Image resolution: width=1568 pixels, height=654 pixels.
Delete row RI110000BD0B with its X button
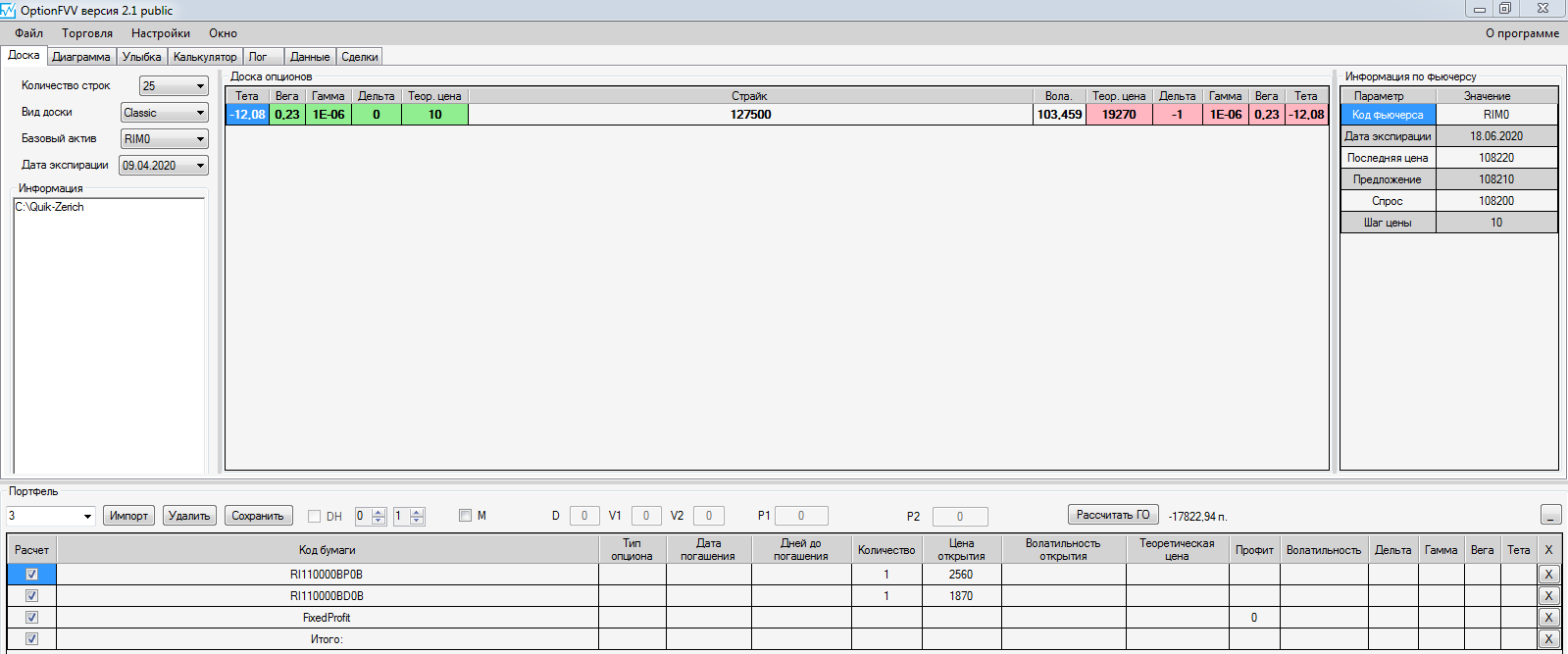click(1548, 596)
